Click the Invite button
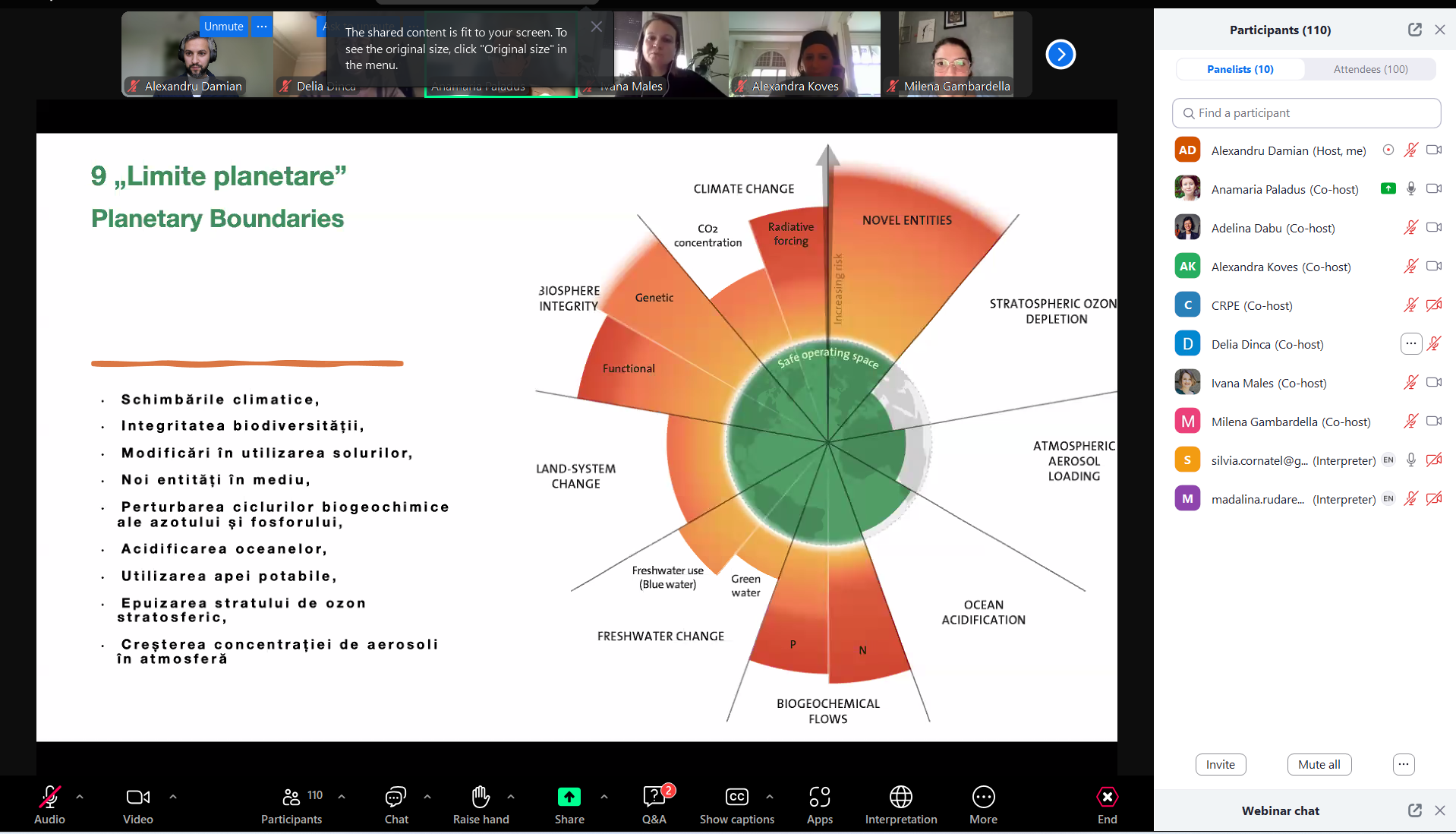Screen dimensions: 1456x834 1220,764
